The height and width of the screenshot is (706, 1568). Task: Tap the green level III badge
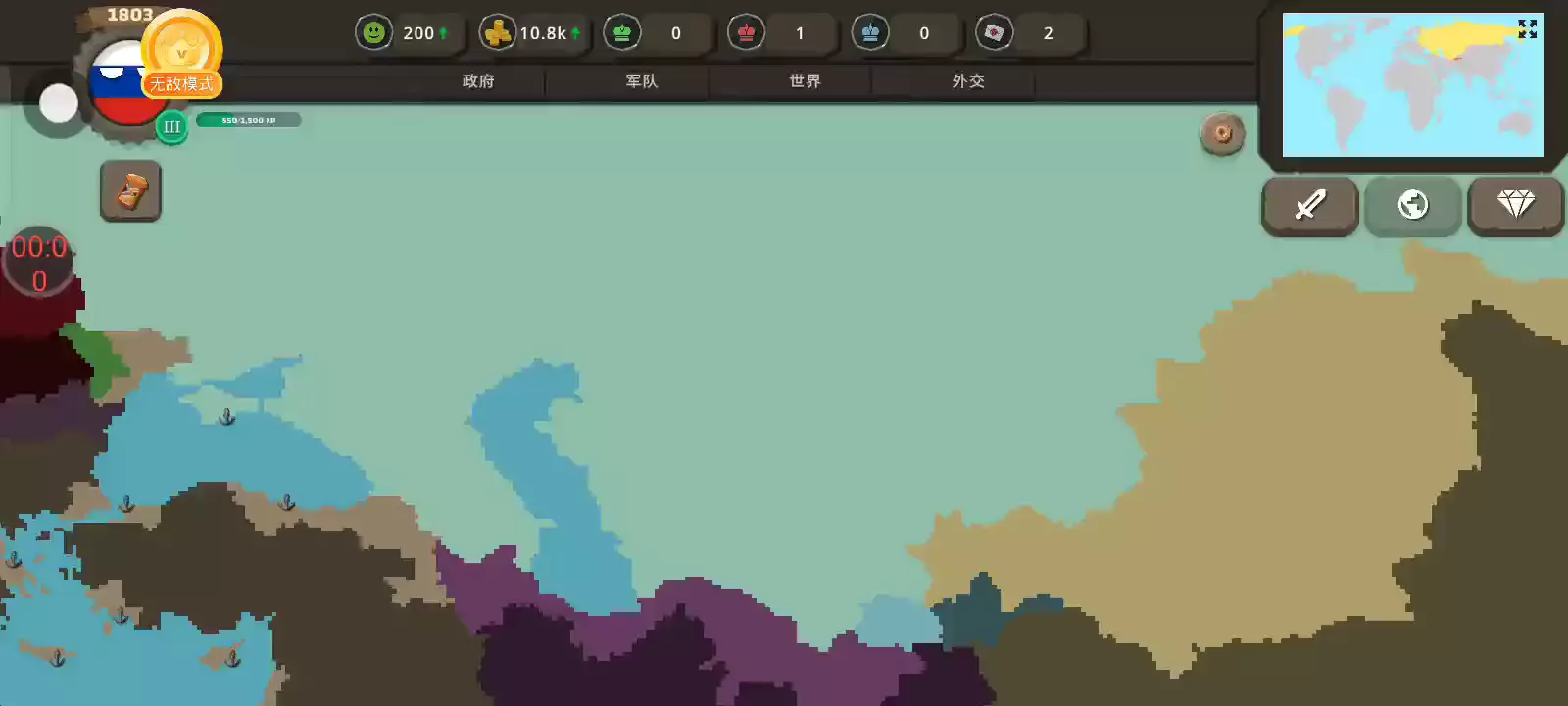[171, 126]
